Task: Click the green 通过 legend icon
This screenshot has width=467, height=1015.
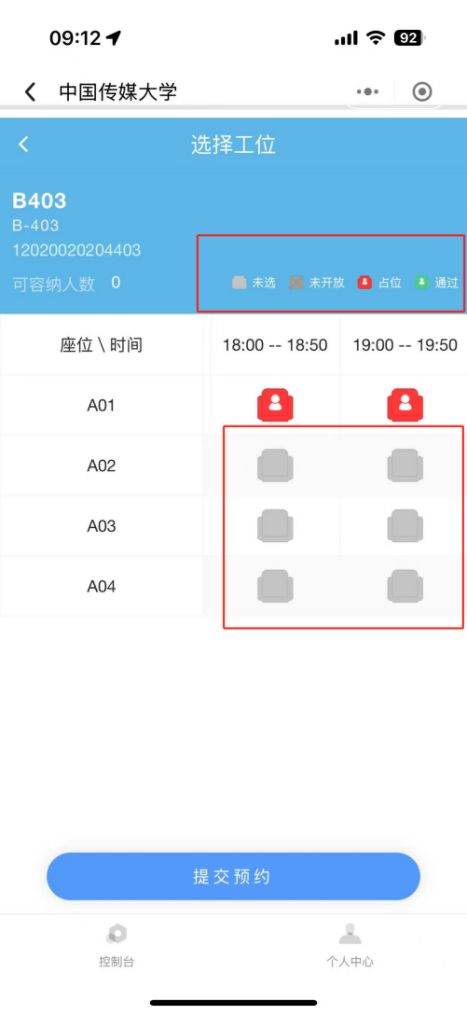Action: [422, 283]
